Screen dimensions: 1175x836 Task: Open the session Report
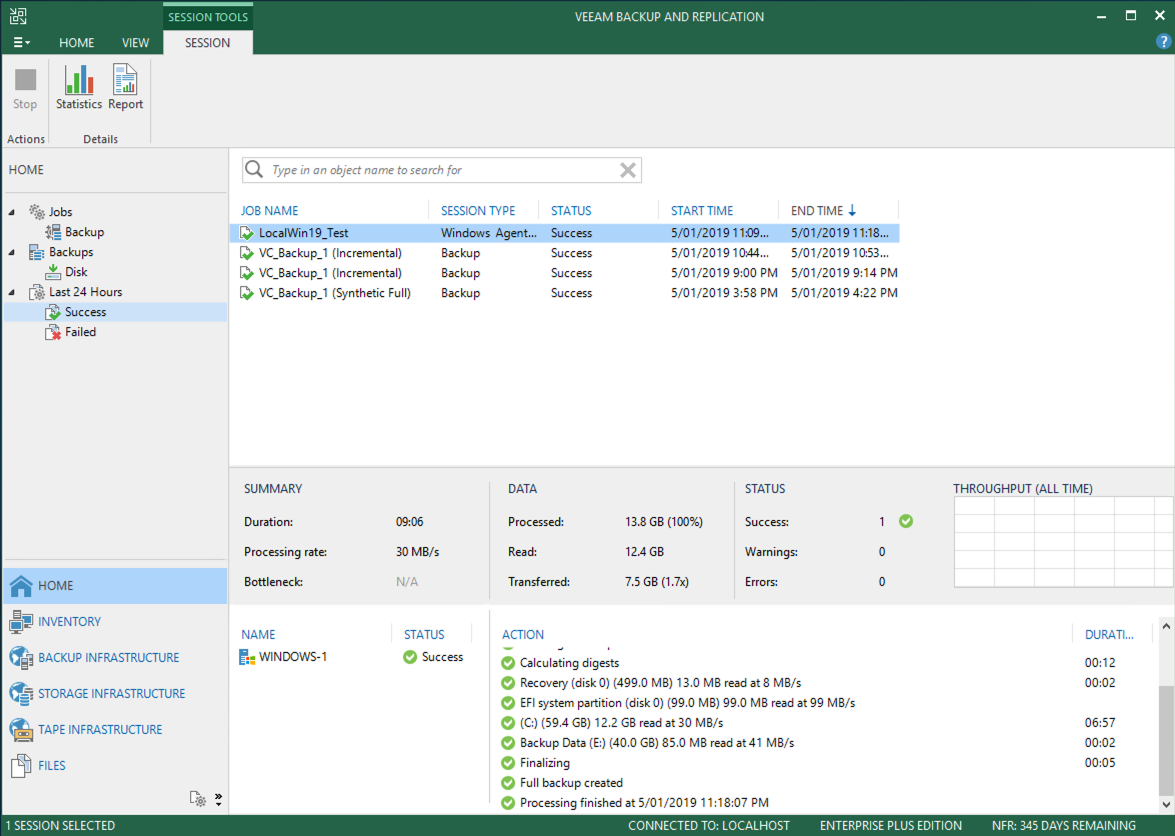125,88
